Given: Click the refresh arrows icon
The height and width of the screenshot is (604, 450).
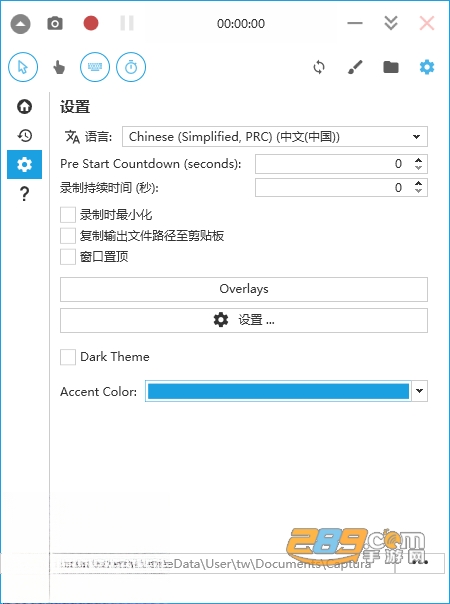Looking at the screenshot, I should tap(319, 67).
